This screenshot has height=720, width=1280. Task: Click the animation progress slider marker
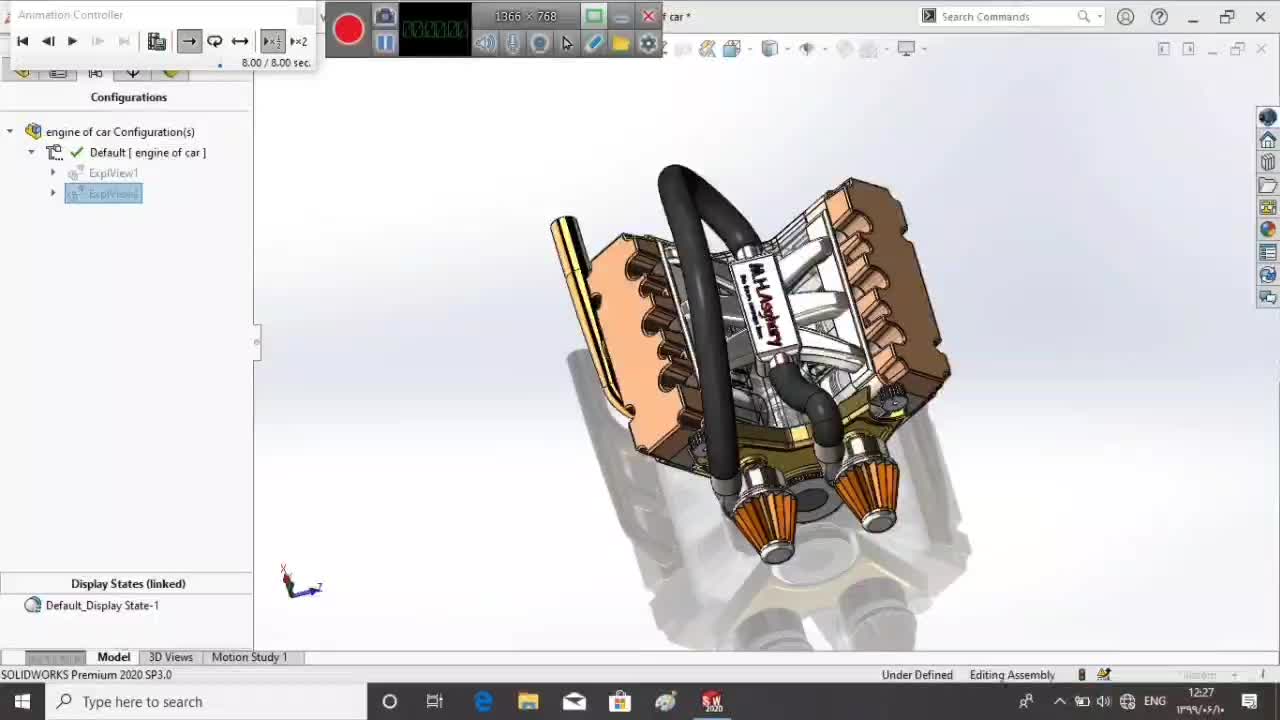pyautogui.click(x=220, y=66)
